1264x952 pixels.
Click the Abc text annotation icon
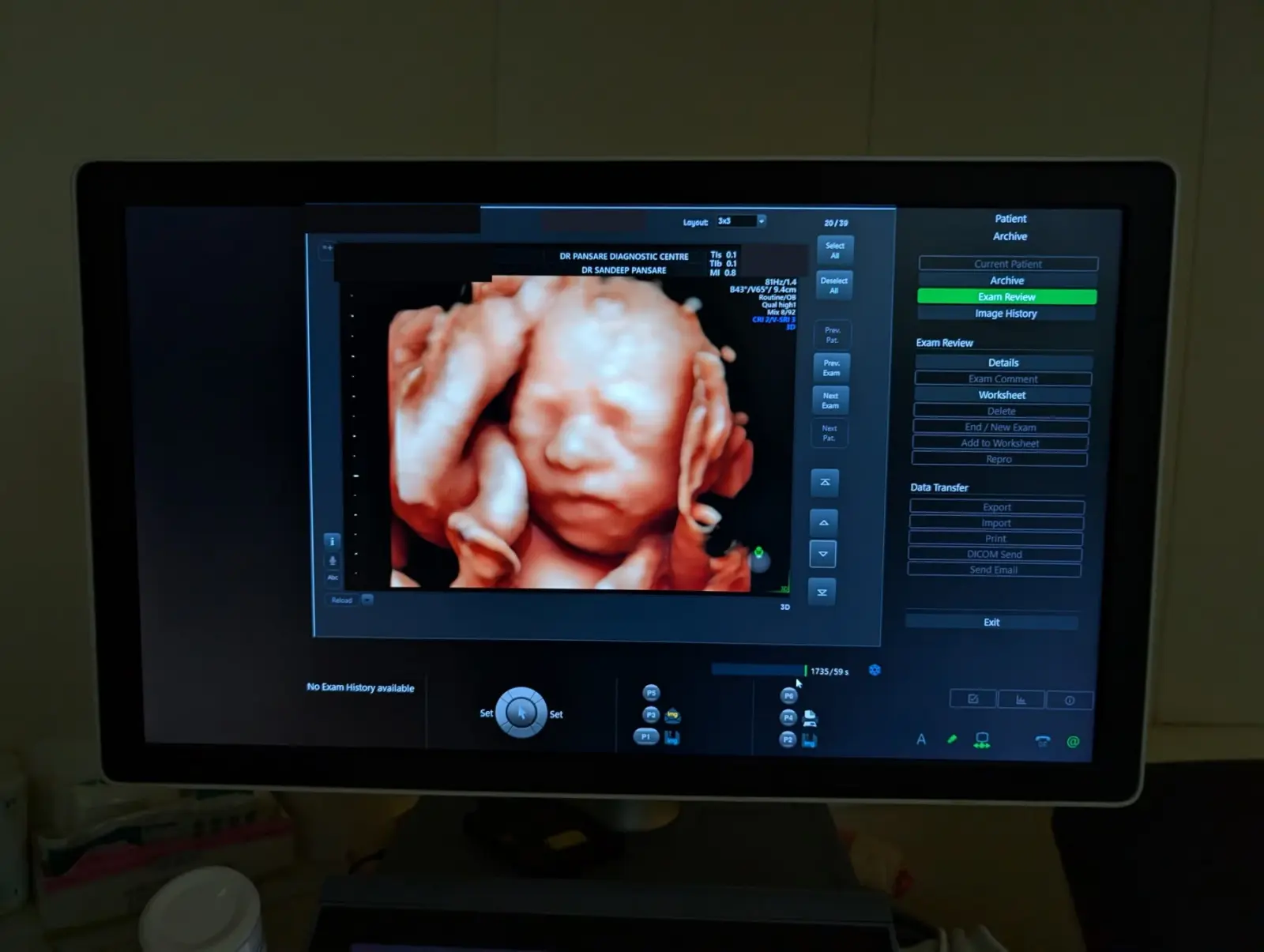pos(333,578)
